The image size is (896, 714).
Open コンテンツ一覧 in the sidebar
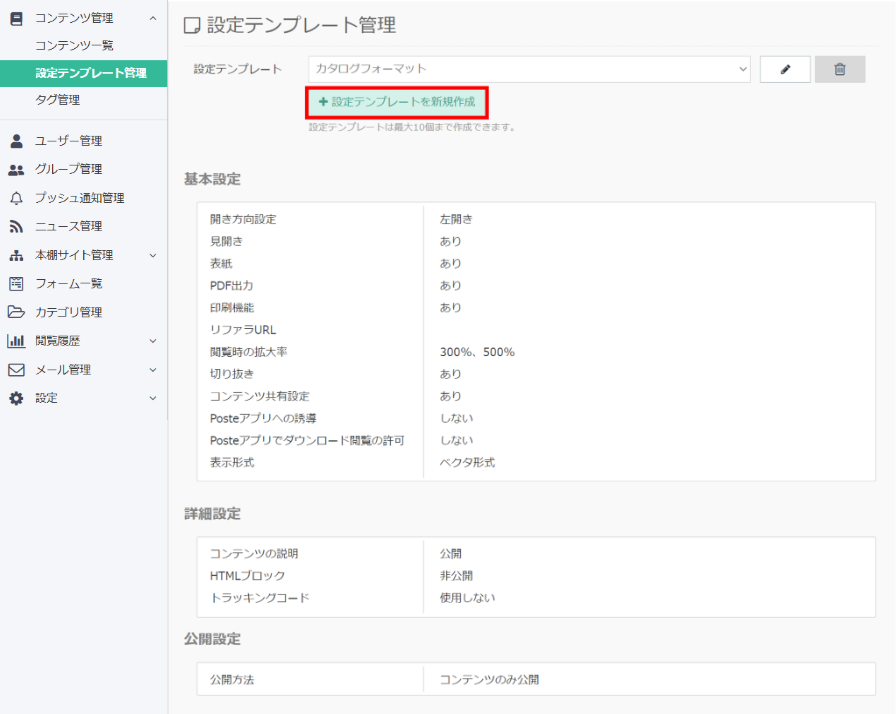[74, 46]
